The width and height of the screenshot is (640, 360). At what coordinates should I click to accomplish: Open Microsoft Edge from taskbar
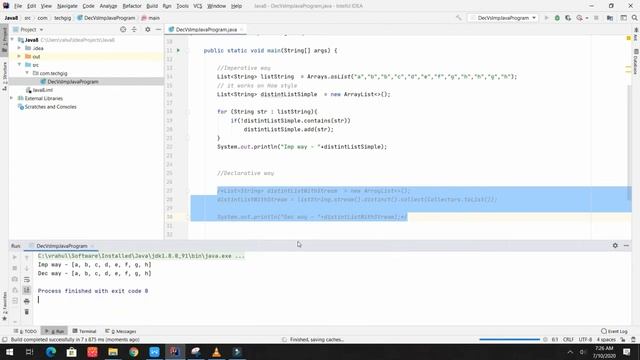51,352
